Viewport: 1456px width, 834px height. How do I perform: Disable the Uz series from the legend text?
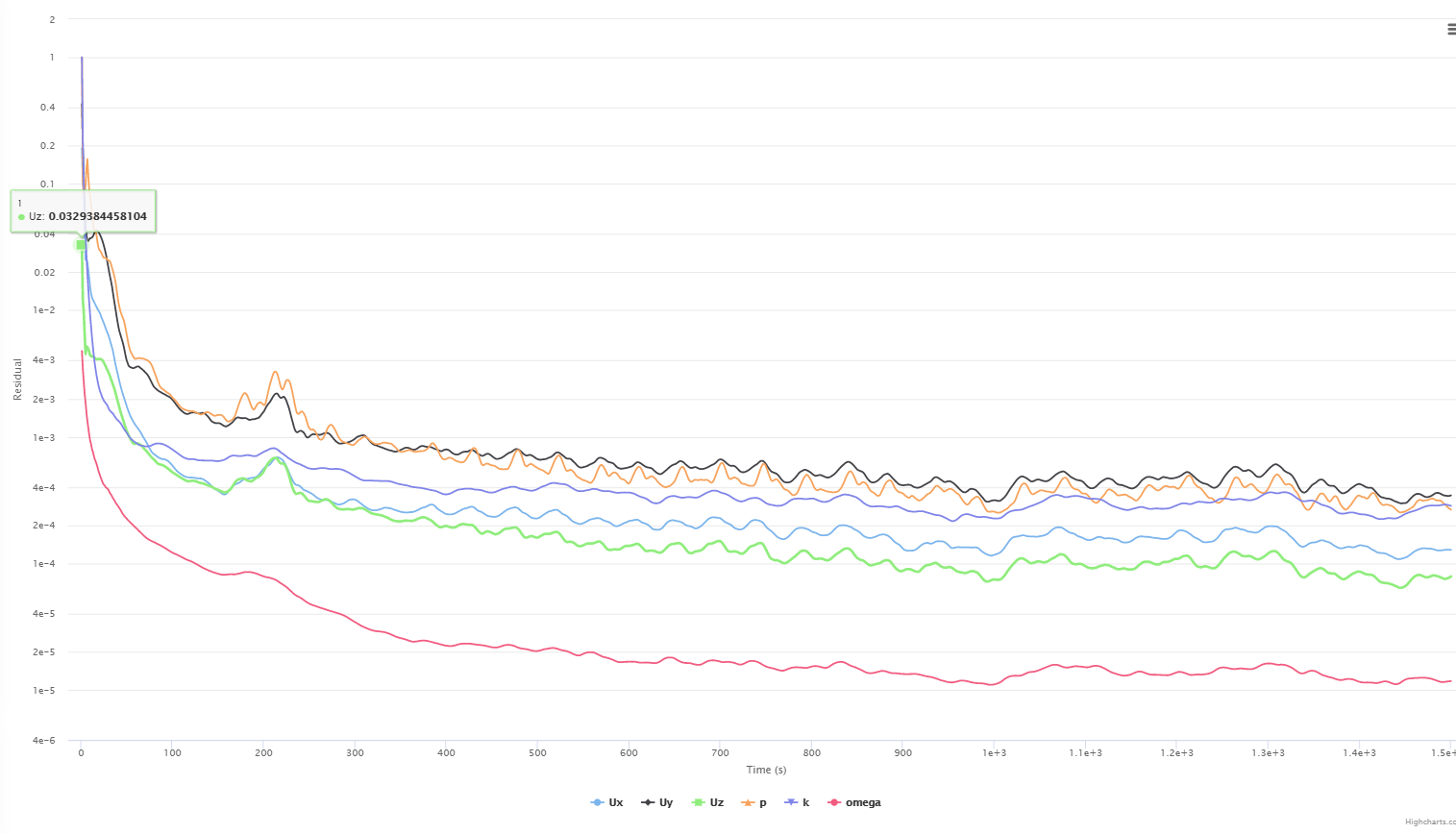pyautogui.click(x=717, y=803)
